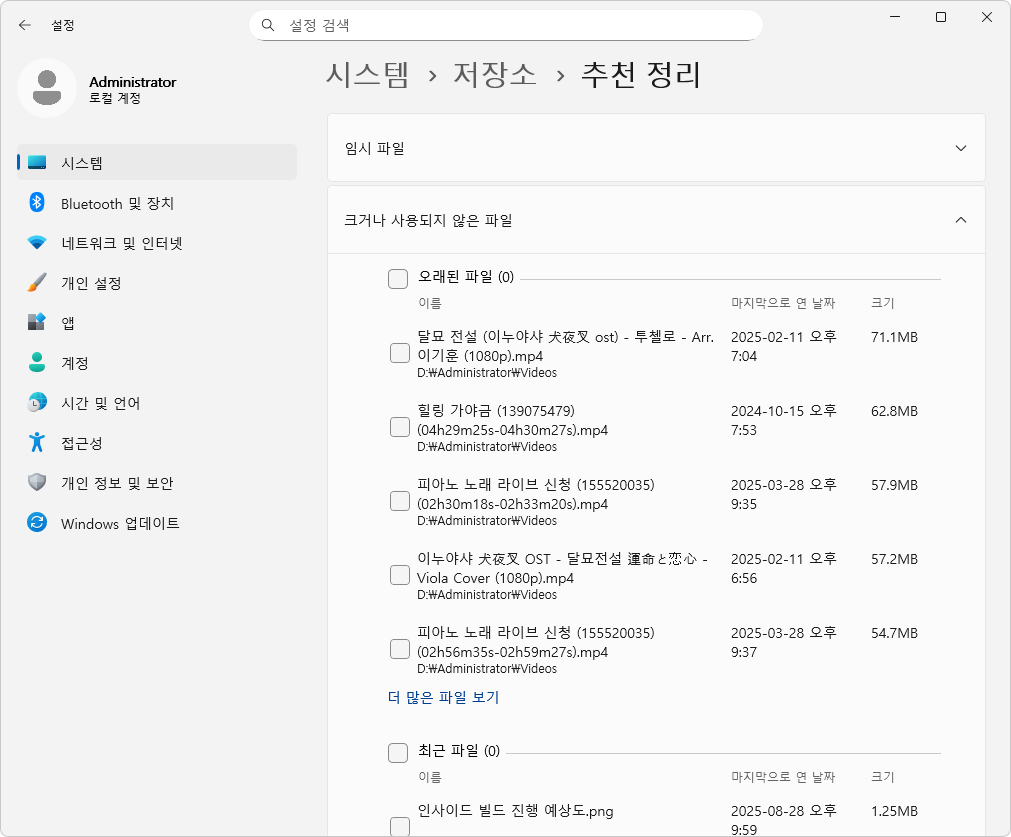
Task: Click the search magnifier icon
Action: [x=268, y=25]
